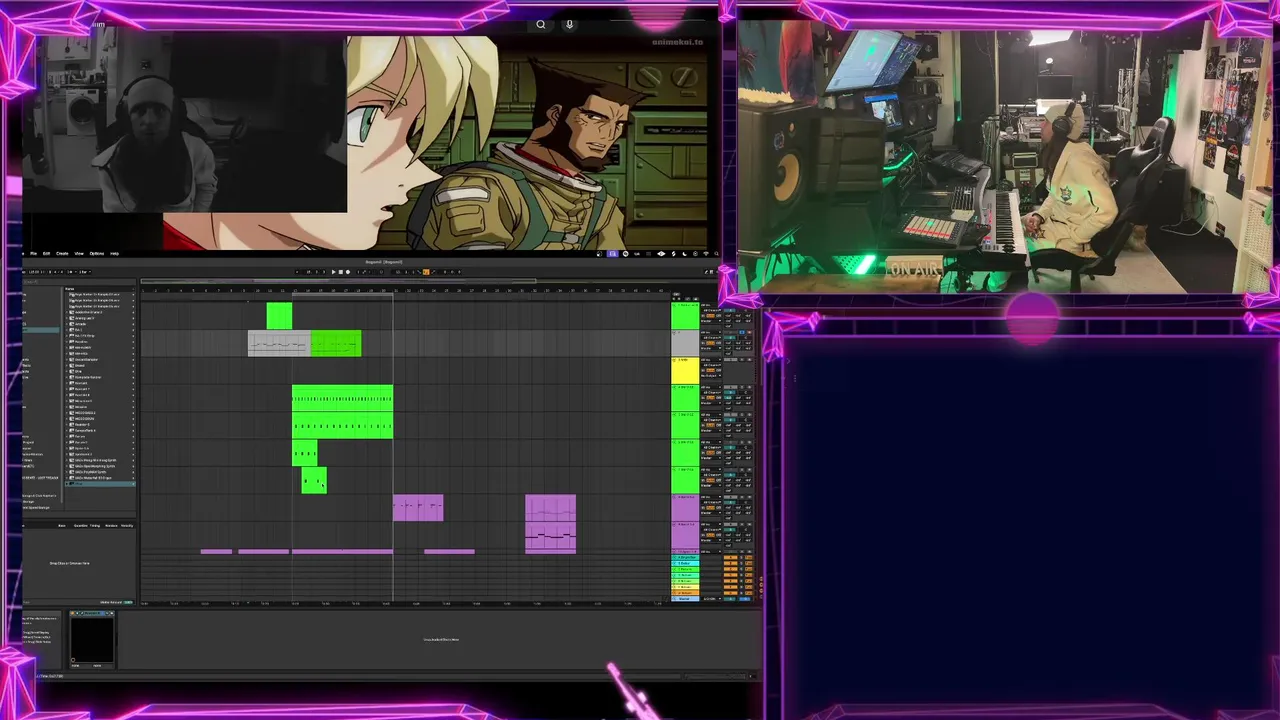Open the File menu in Ableton
This screenshot has height=720, width=1280.
[33, 253]
